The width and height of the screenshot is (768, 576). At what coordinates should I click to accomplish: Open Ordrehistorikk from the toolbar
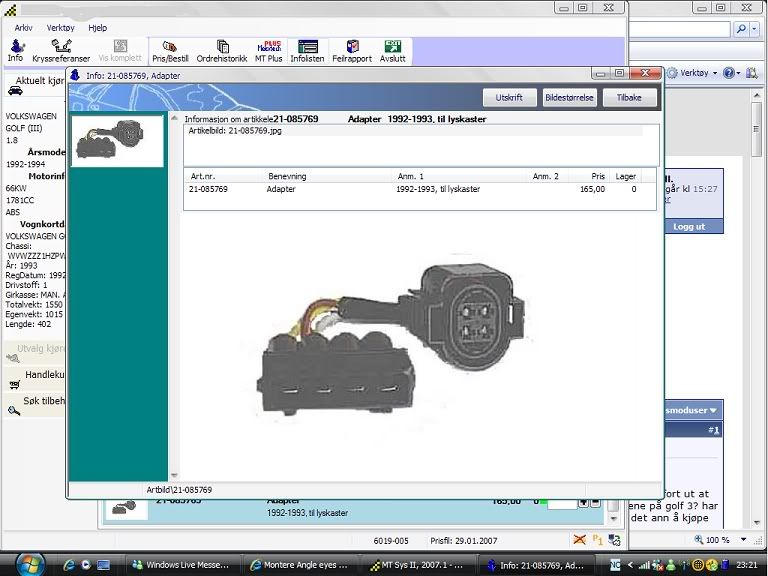(x=222, y=51)
